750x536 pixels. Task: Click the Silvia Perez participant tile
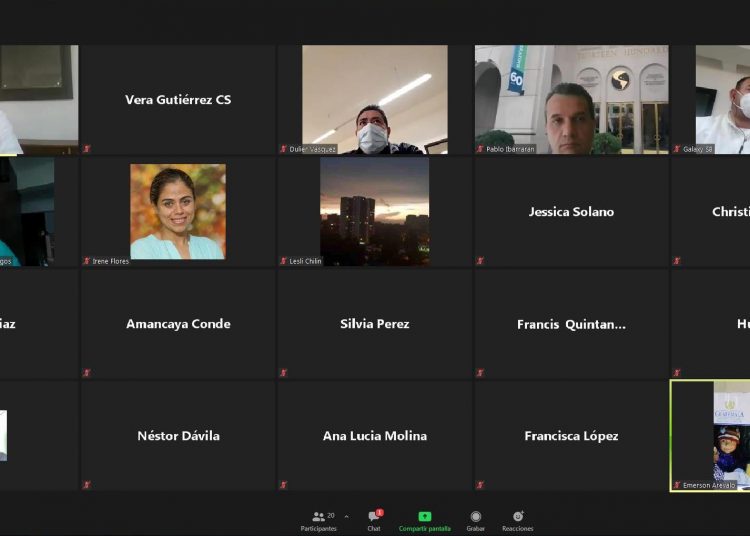coord(374,323)
